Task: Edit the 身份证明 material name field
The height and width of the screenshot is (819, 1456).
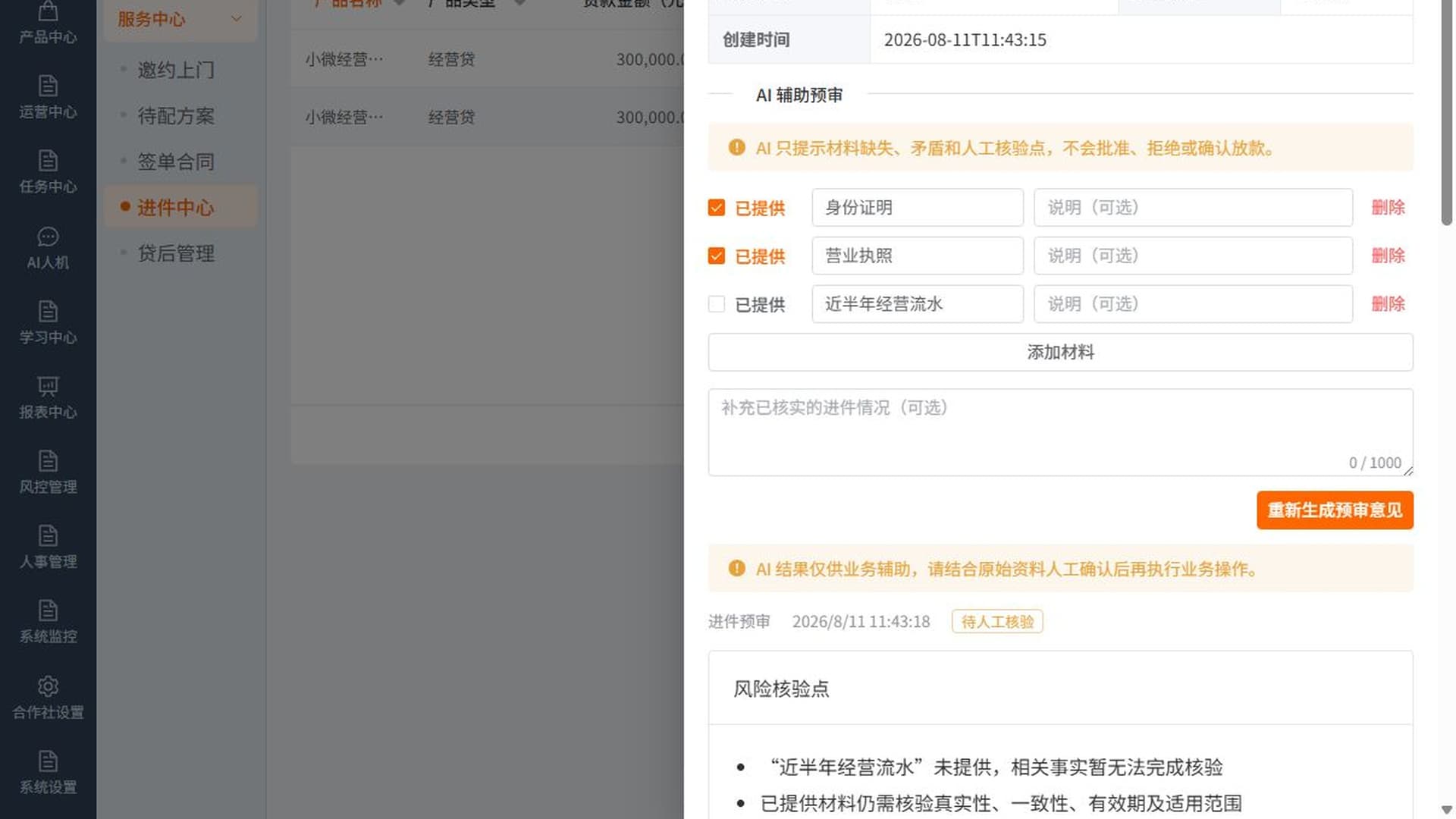Action: click(x=918, y=207)
